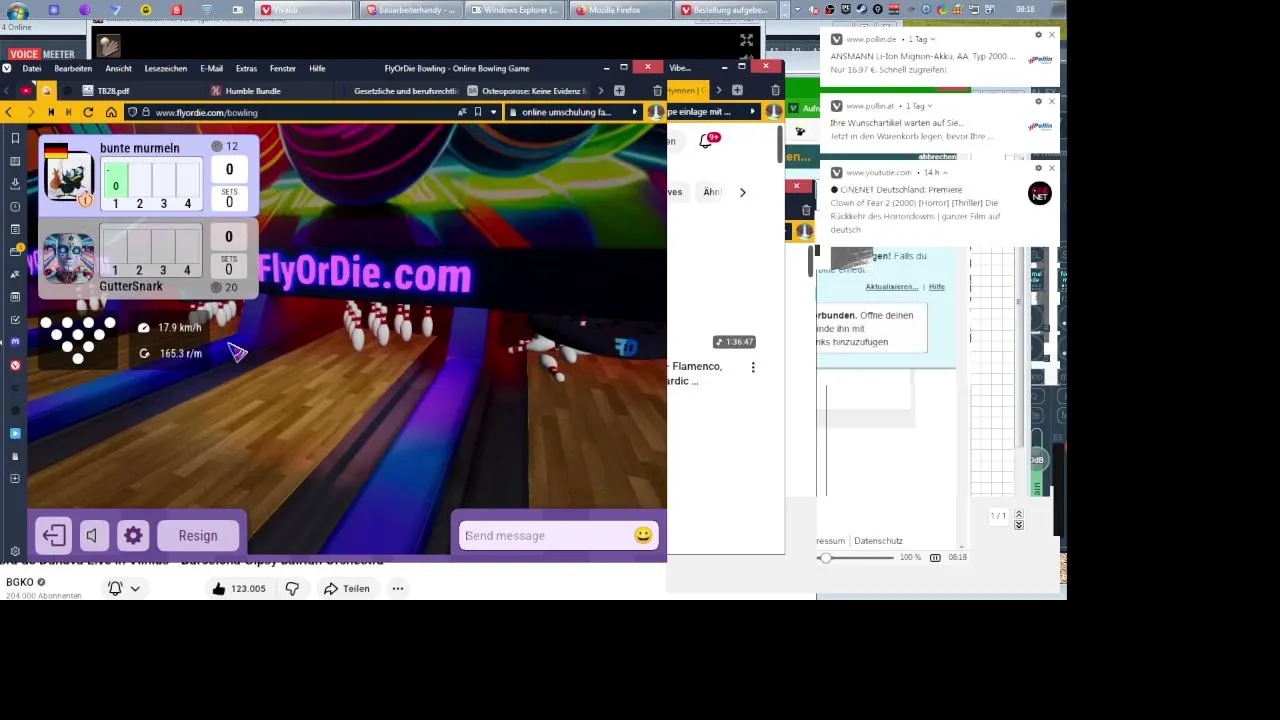
Task: Open Vivaldi profile avatar
Action: [x=655, y=112]
